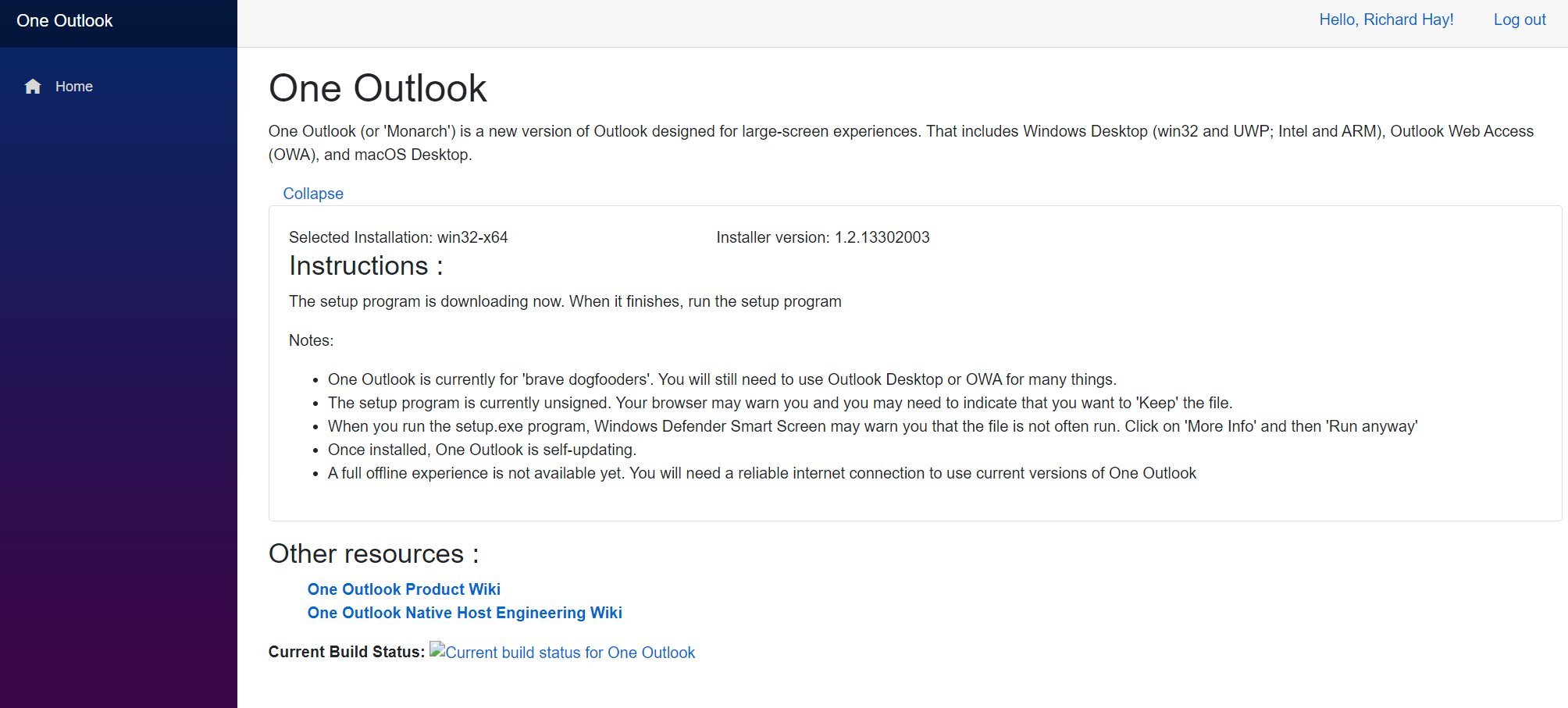Click the Log out link
This screenshot has width=1568, height=708.
pyautogui.click(x=1519, y=20)
